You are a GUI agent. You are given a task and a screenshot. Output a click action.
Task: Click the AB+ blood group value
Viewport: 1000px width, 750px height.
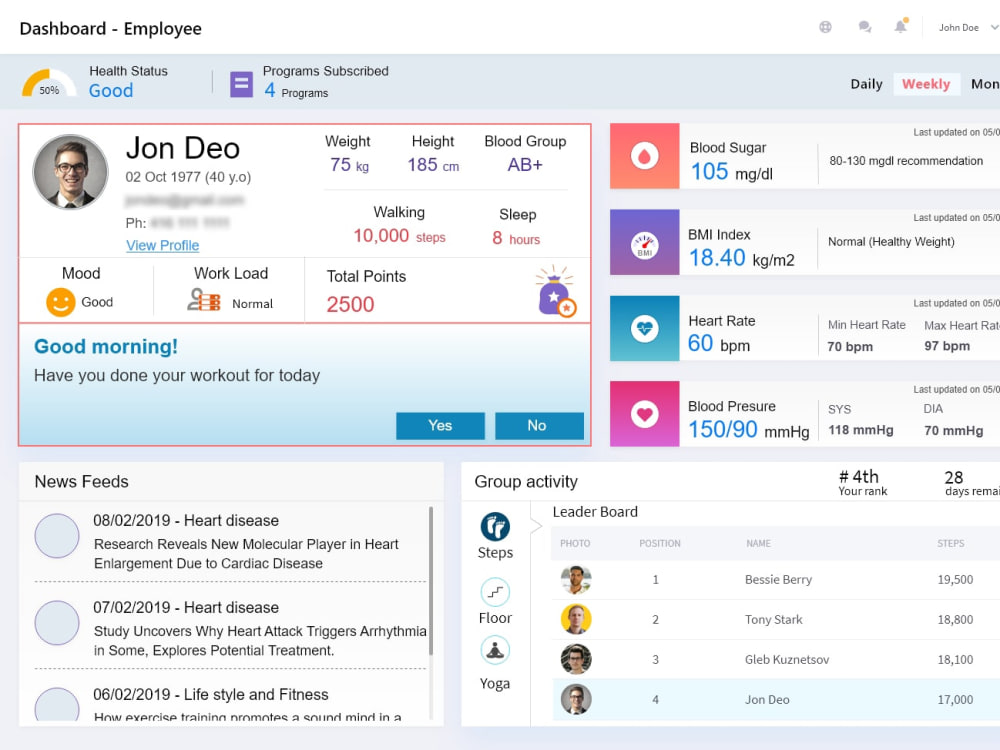coord(525,165)
